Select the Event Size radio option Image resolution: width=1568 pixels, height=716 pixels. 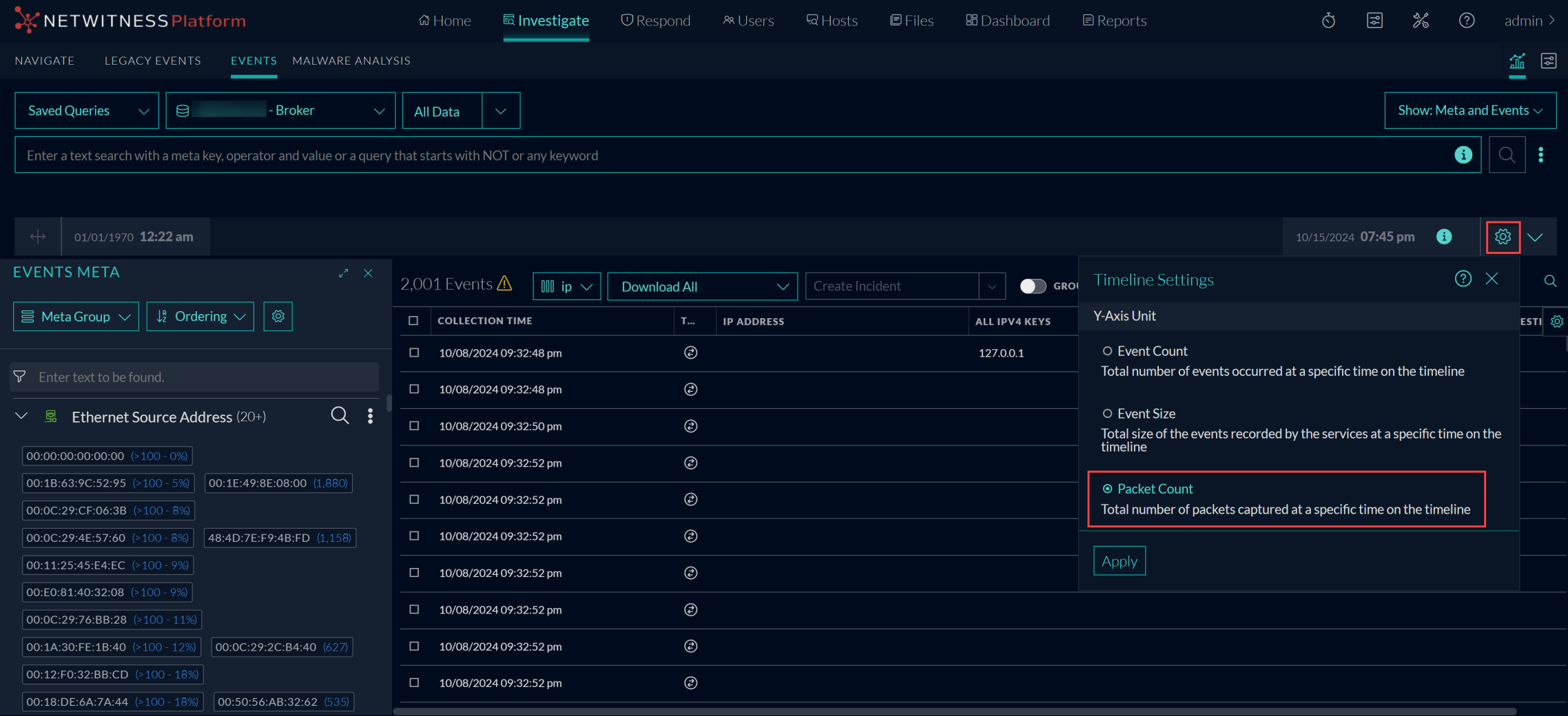(x=1107, y=414)
